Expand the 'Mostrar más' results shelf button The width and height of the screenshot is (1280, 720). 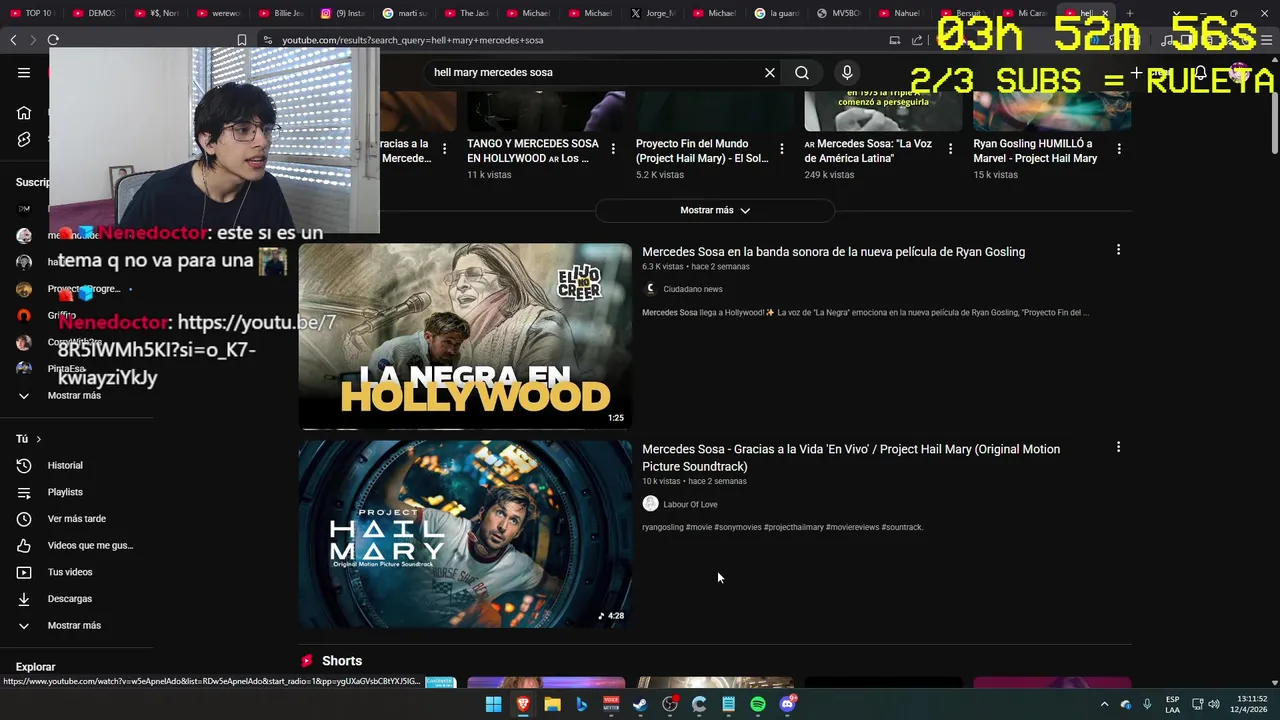point(715,210)
